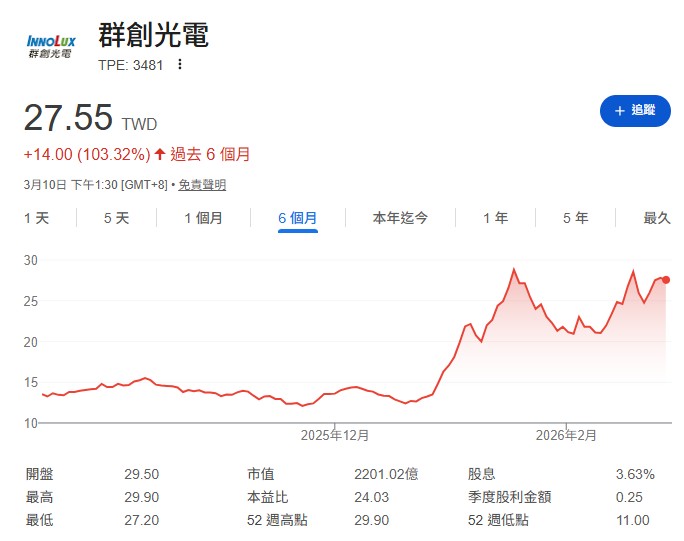Follow the stock with the 追蹤 button

(x=635, y=111)
